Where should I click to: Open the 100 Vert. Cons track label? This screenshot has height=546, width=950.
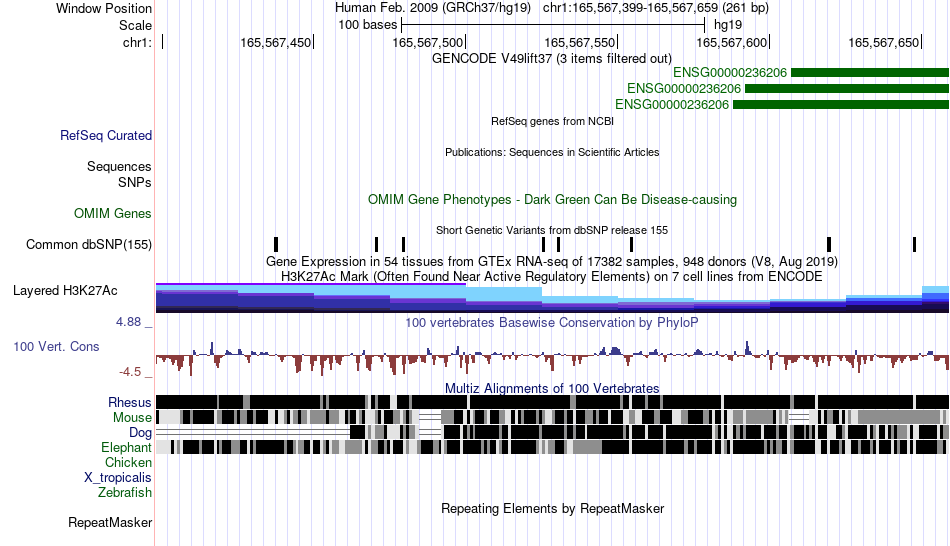coord(56,347)
